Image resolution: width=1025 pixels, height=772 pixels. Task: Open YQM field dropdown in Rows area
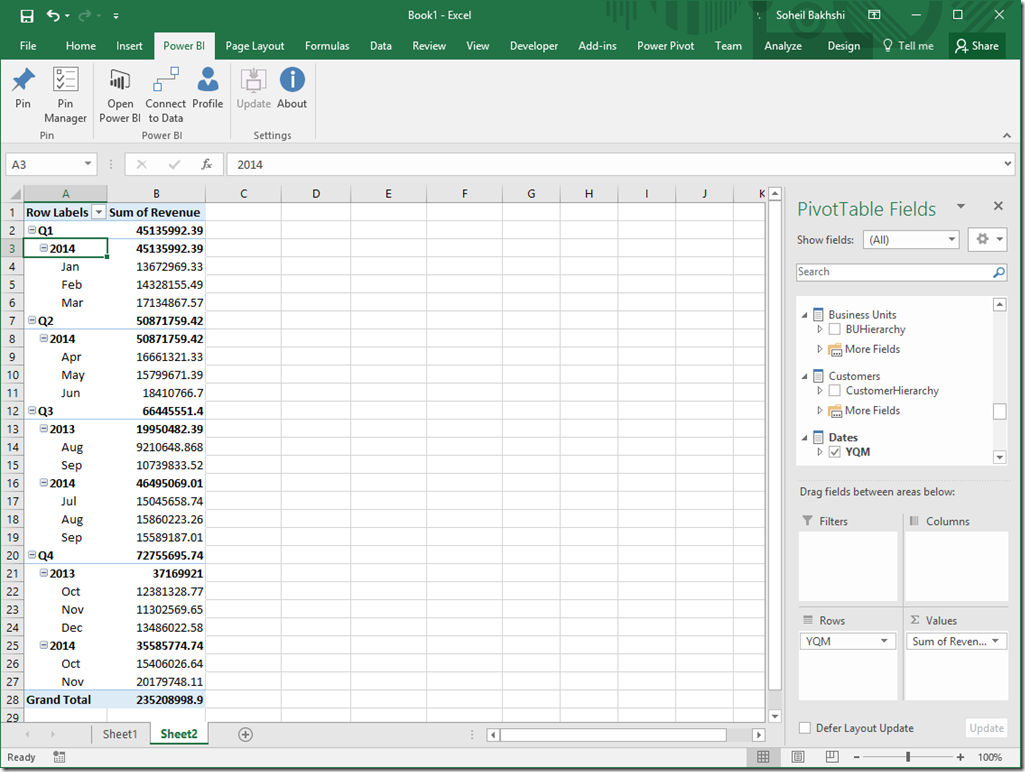tap(884, 641)
